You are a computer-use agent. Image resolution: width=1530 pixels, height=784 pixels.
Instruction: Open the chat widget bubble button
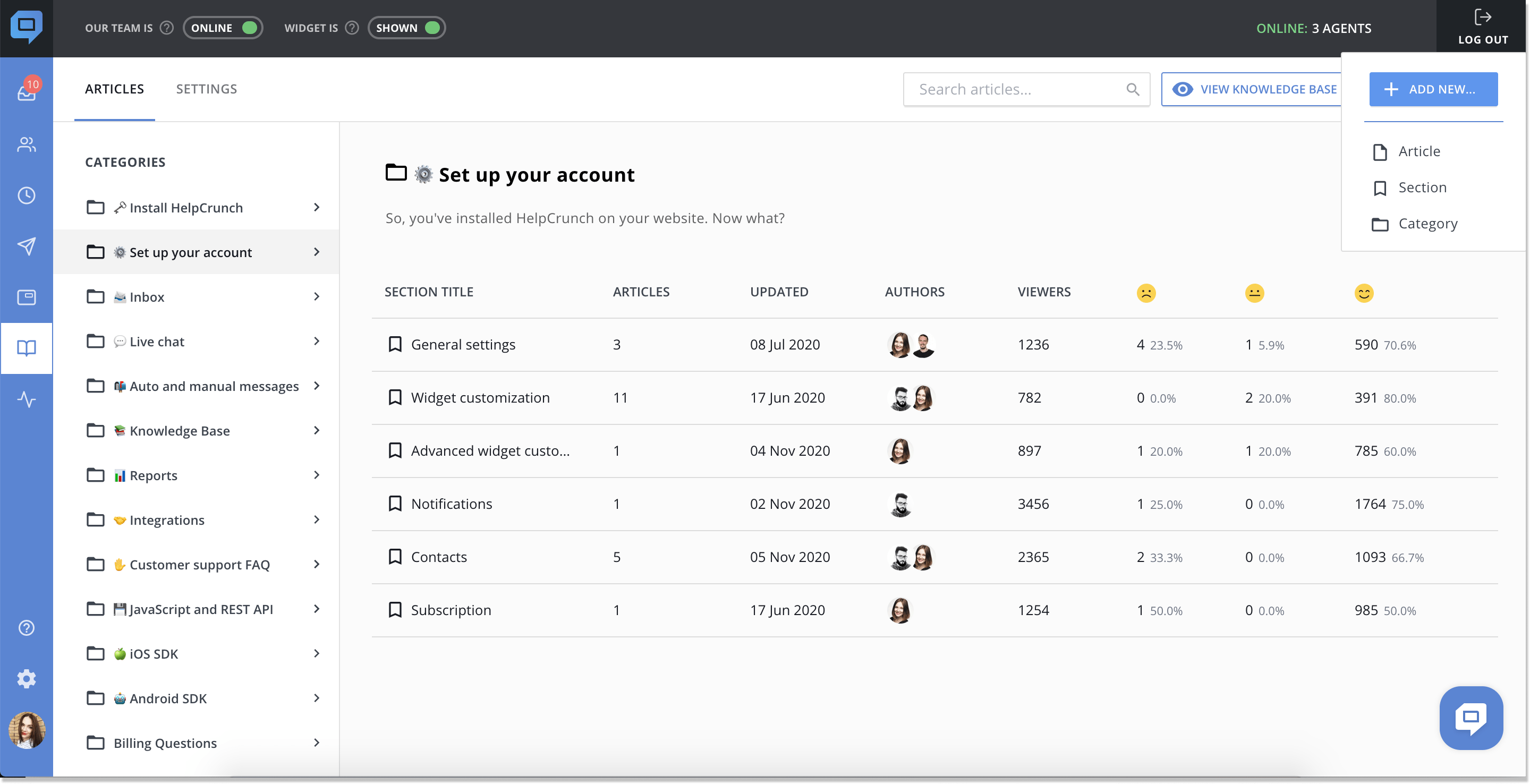click(1471, 718)
